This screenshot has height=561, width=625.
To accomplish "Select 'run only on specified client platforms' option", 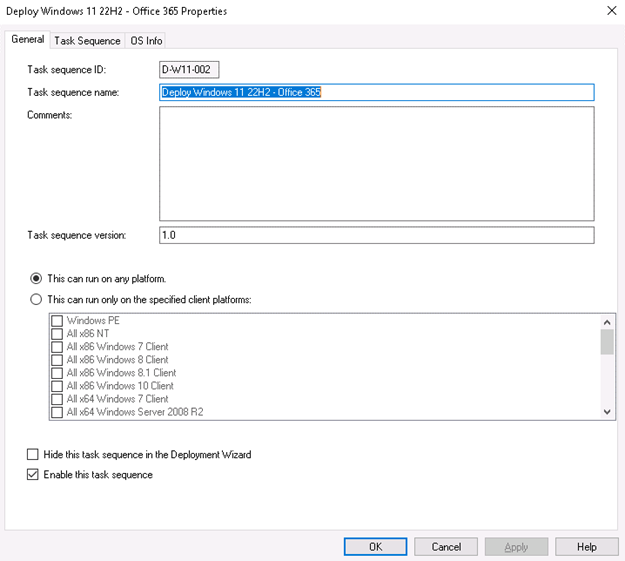I will pos(37,299).
